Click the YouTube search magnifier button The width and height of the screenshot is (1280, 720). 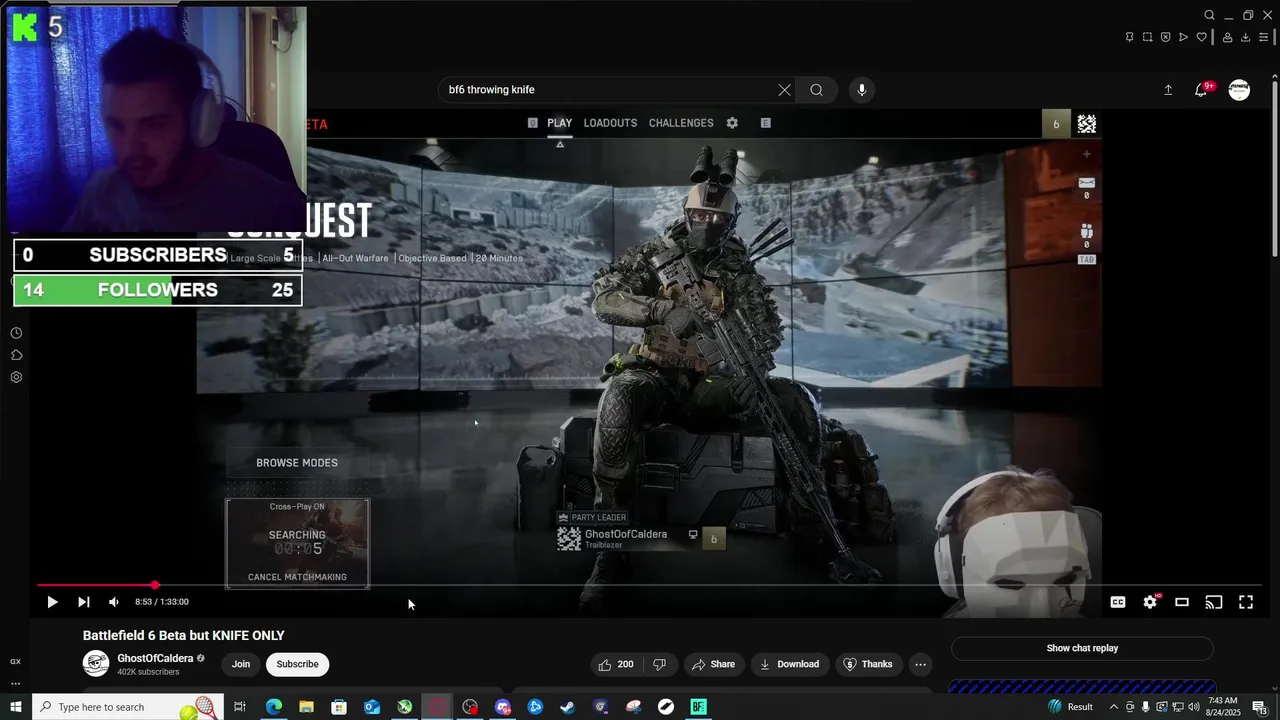tap(817, 90)
